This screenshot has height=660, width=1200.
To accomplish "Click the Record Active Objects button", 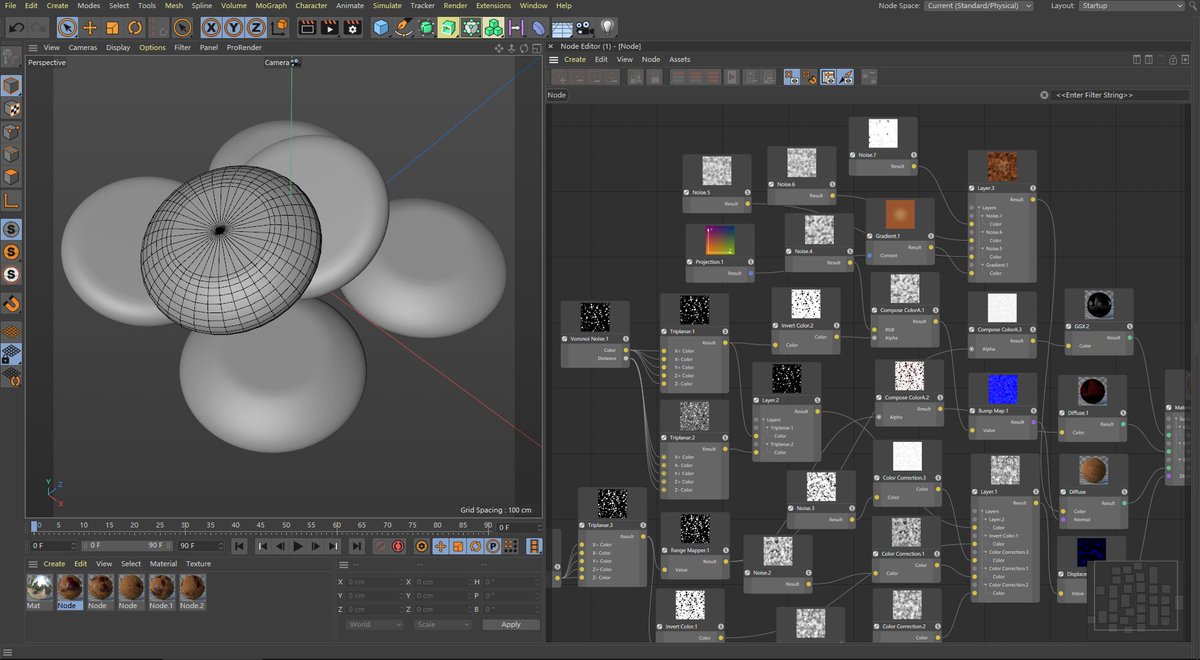I will [380, 546].
